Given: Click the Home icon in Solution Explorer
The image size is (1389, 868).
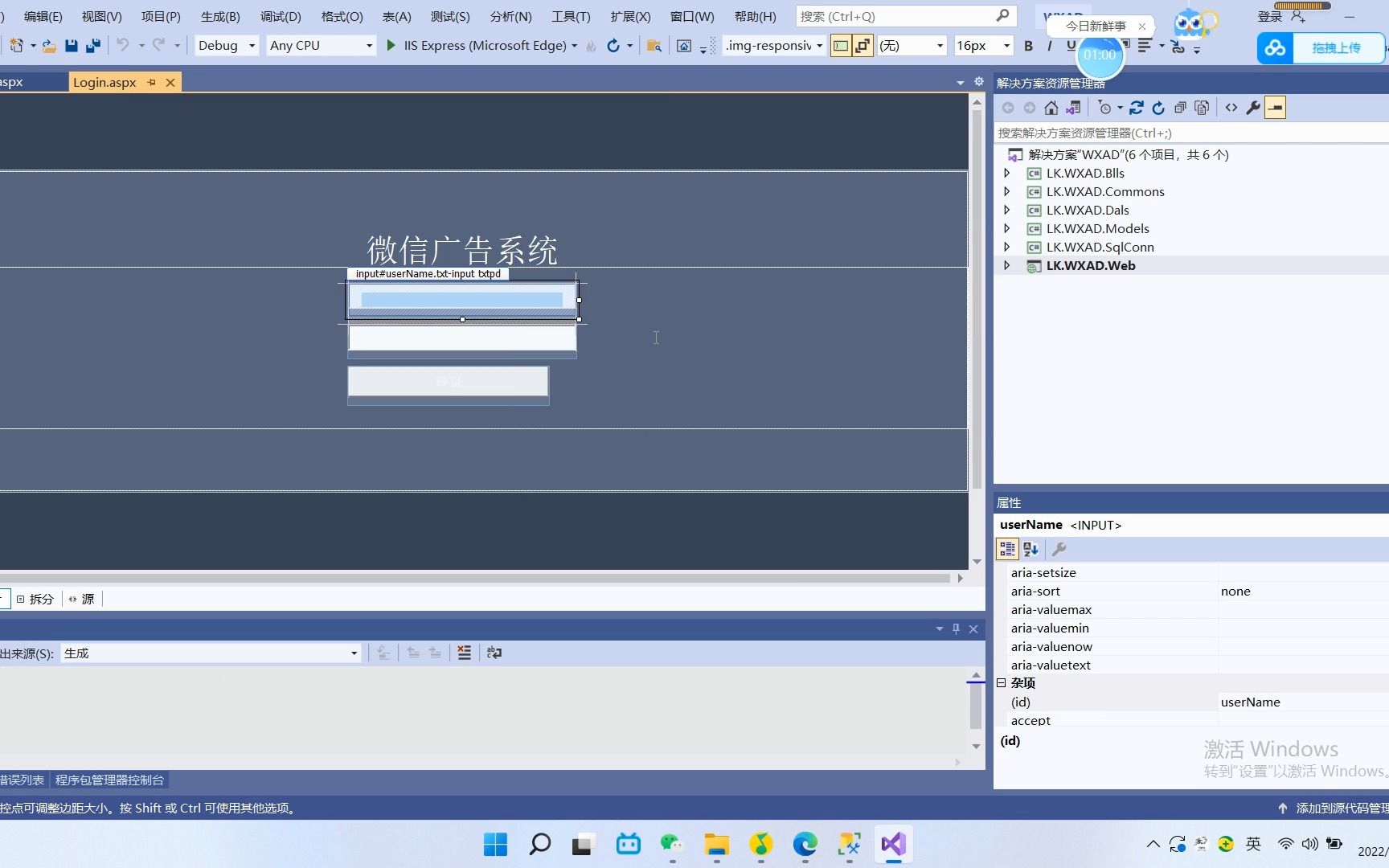Looking at the screenshot, I should pyautogui.click(x=1051, y=108).
